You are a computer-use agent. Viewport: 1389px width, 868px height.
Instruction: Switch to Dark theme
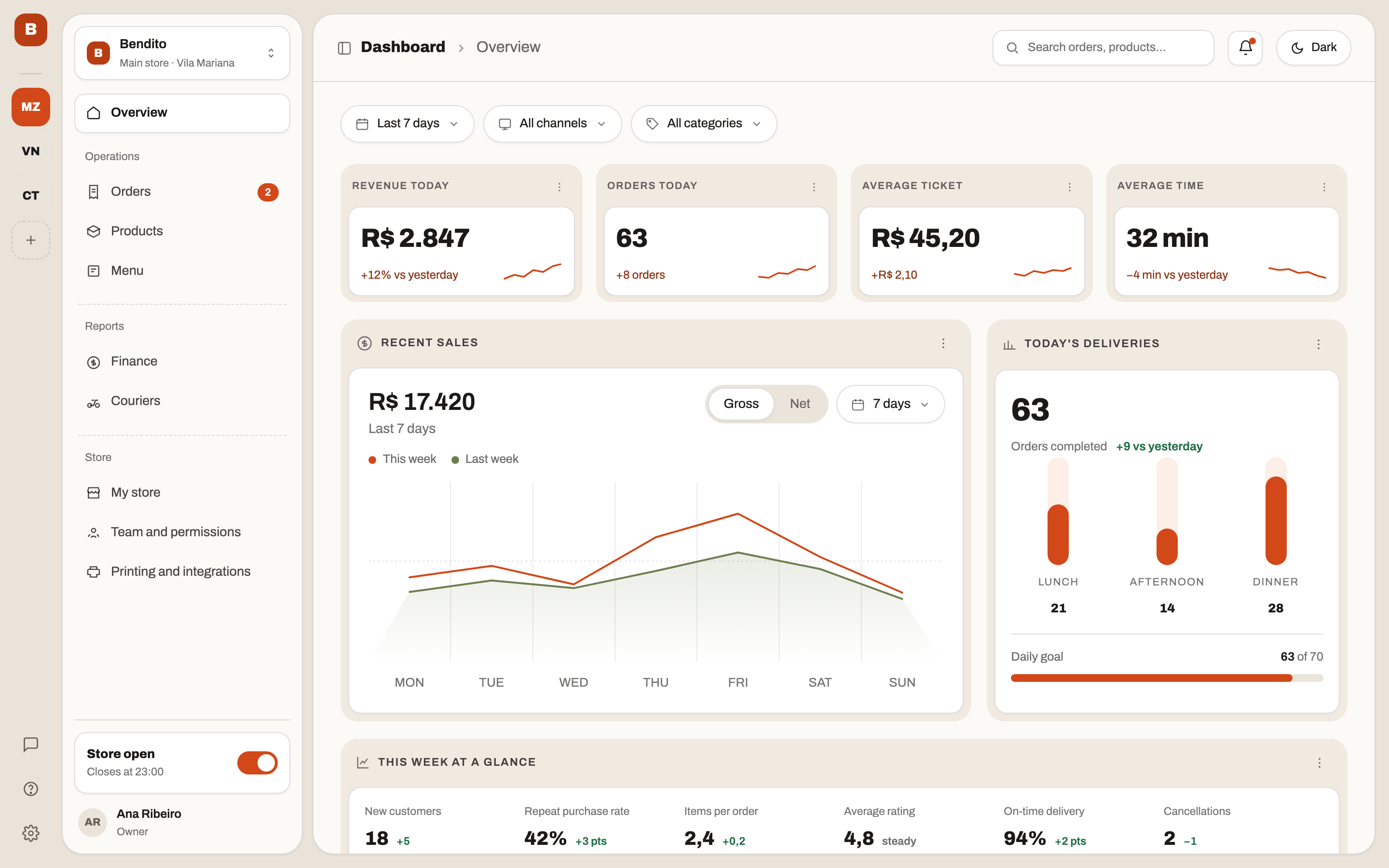(1313, 48)
